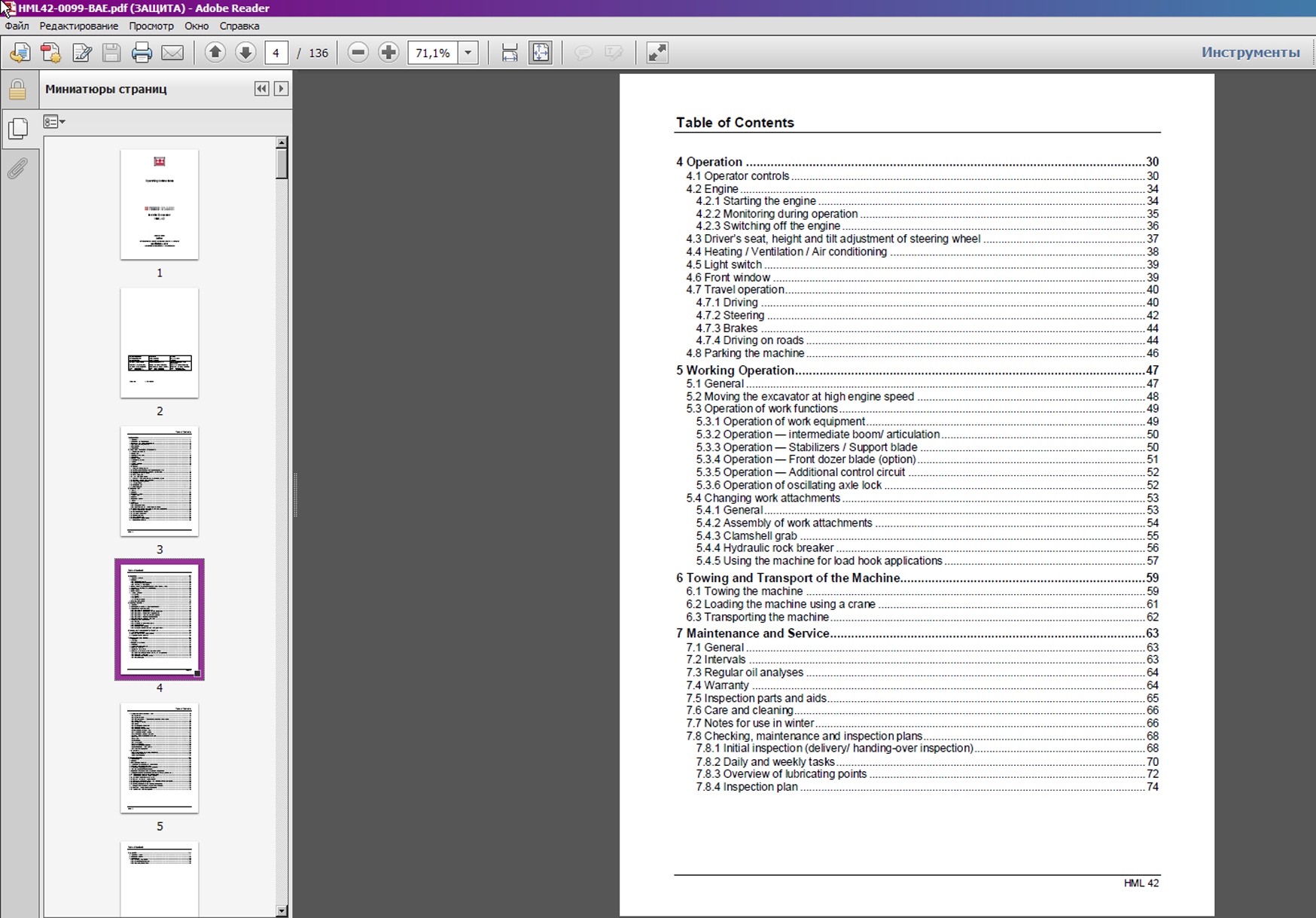This screenshot has height=918, width=1316.
Task: Open thumbnails panel options dropdown
Action: pyautogui.click(x=54, y=122)
